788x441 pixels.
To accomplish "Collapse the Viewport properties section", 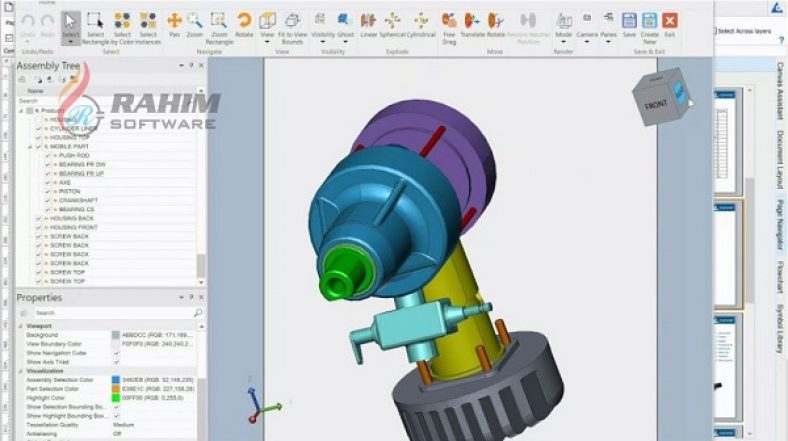I will [x=21, y=326].
